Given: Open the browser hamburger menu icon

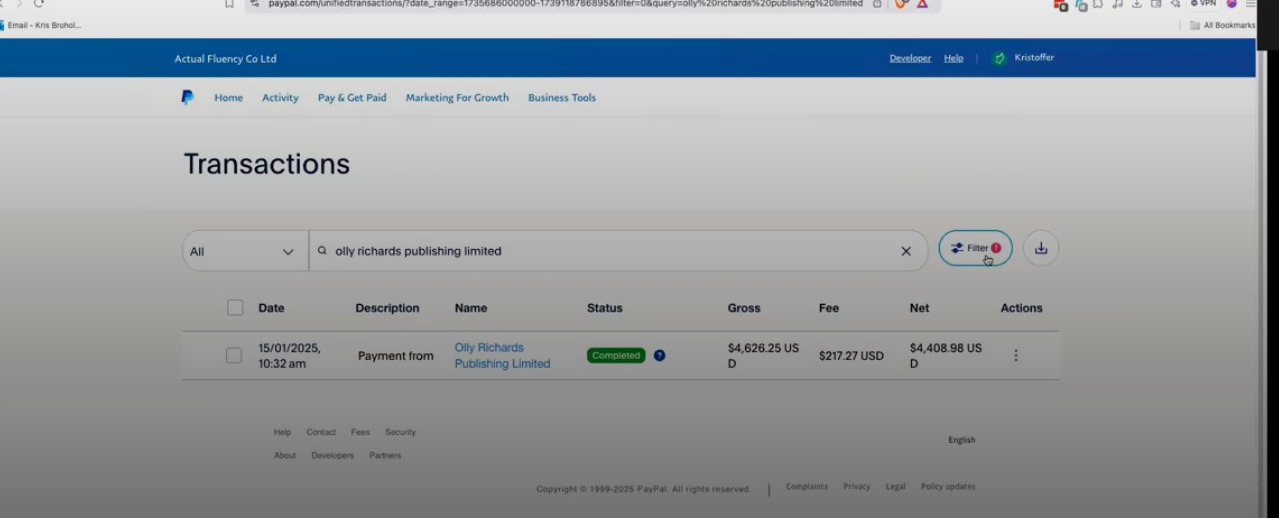Looking at the screenshot, I should [x=1251, y=3].
